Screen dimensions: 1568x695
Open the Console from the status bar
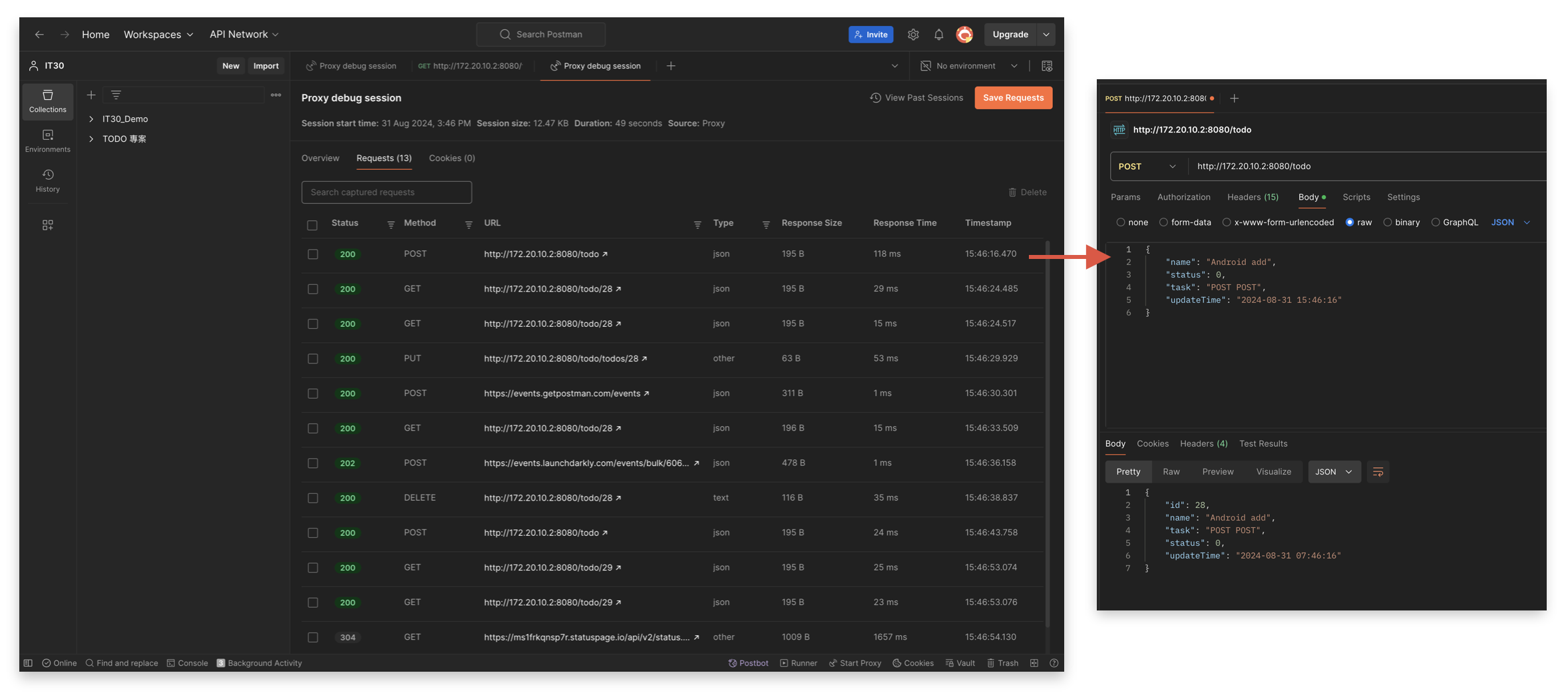[x=187, y=662]
